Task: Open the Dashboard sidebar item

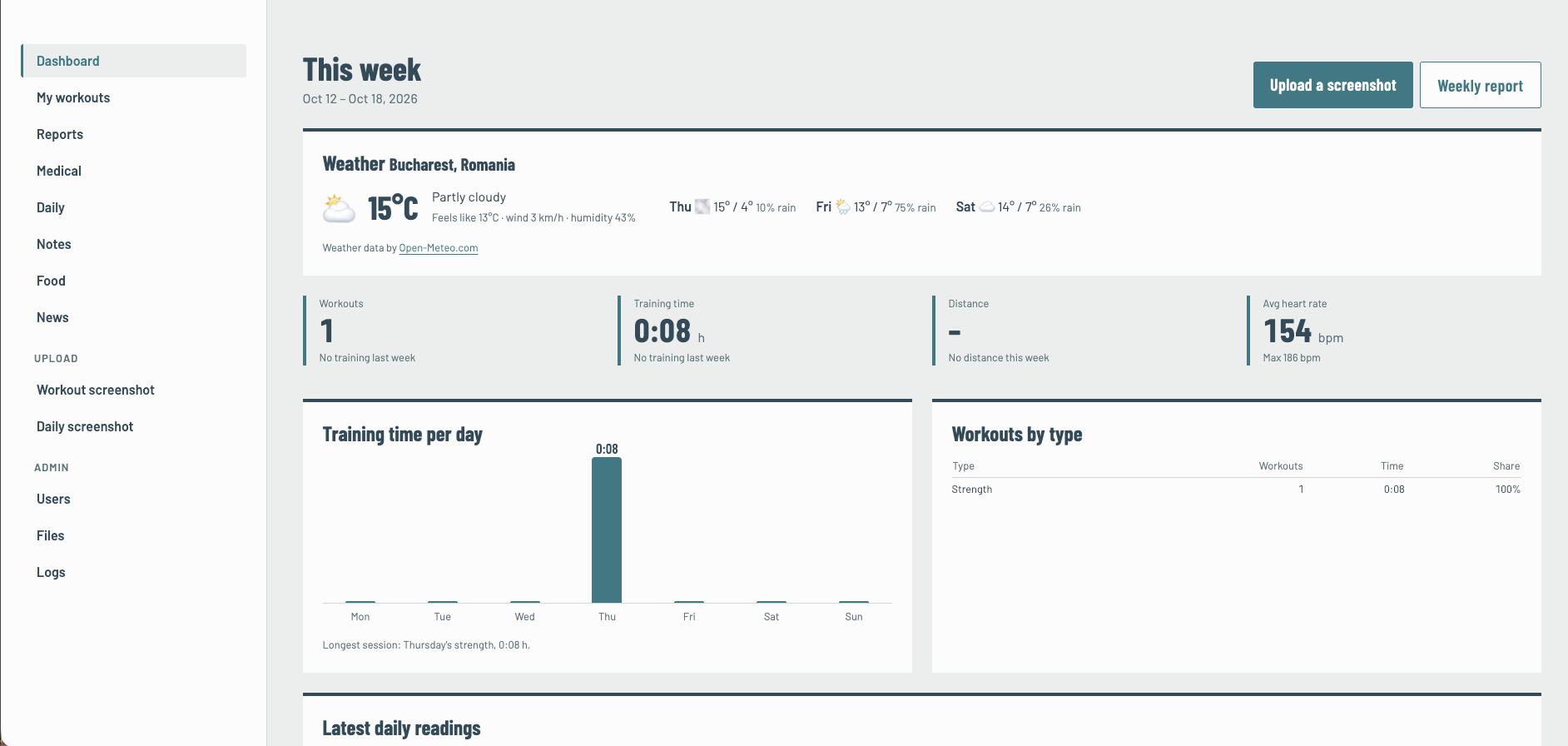Action: click(133, 61)
